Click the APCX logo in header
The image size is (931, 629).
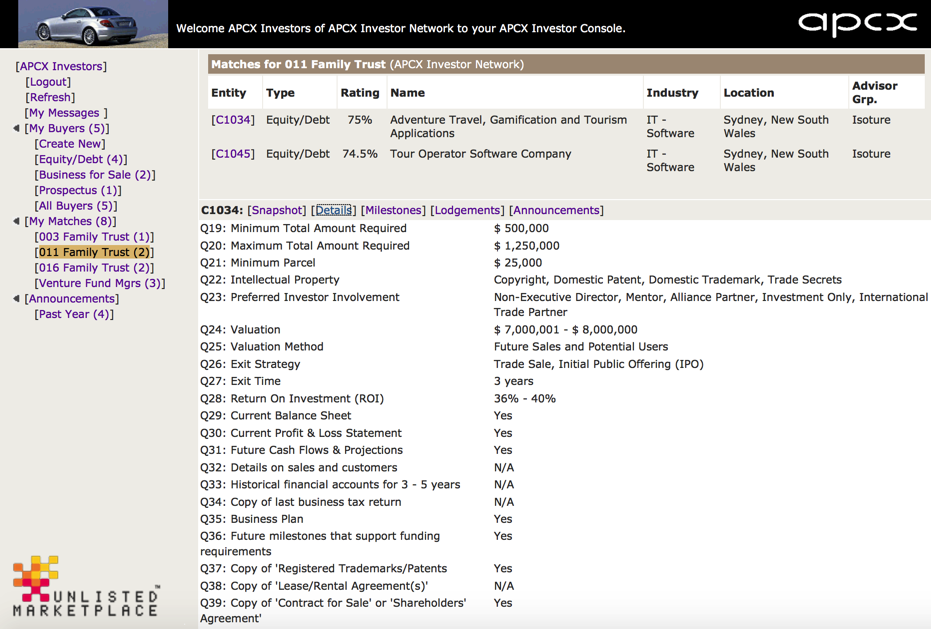(857, 24)
